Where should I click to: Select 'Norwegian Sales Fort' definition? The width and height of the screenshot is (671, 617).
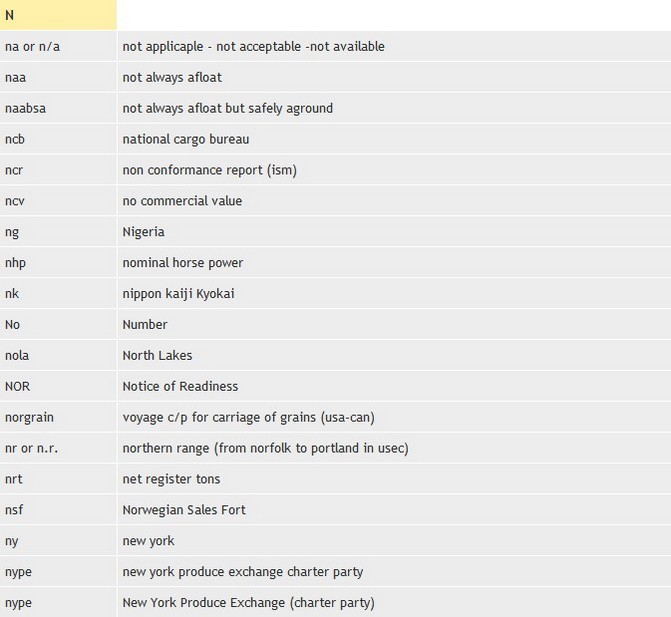coord(184,510)
